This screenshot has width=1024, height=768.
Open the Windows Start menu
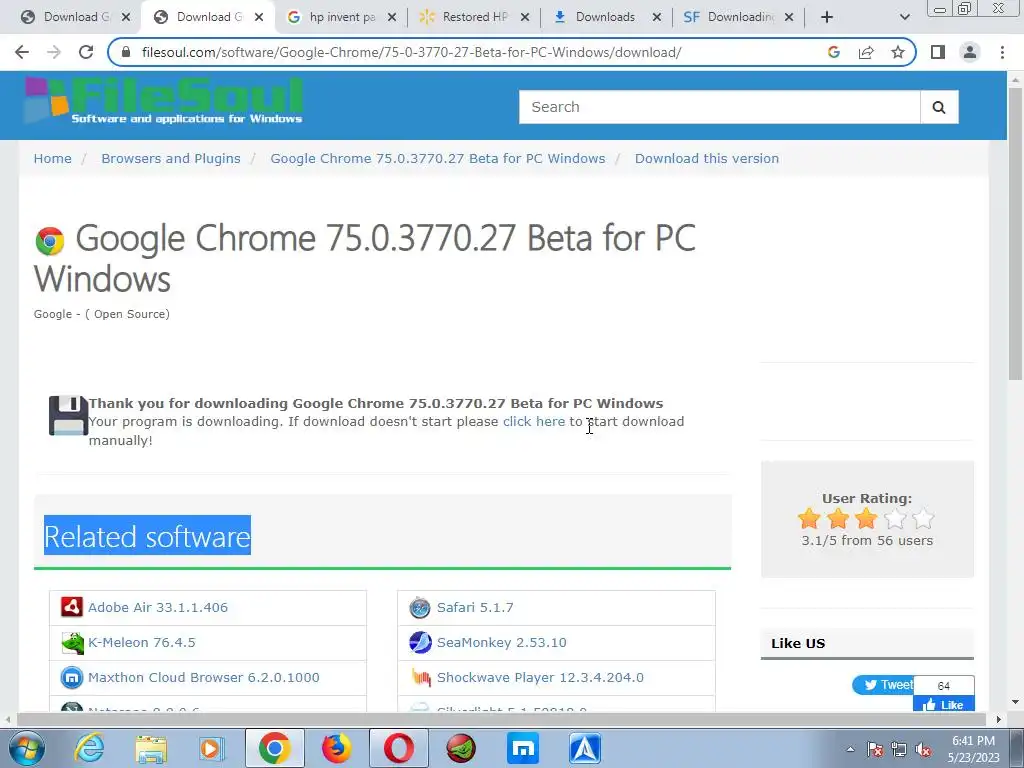tap(26, 748)
